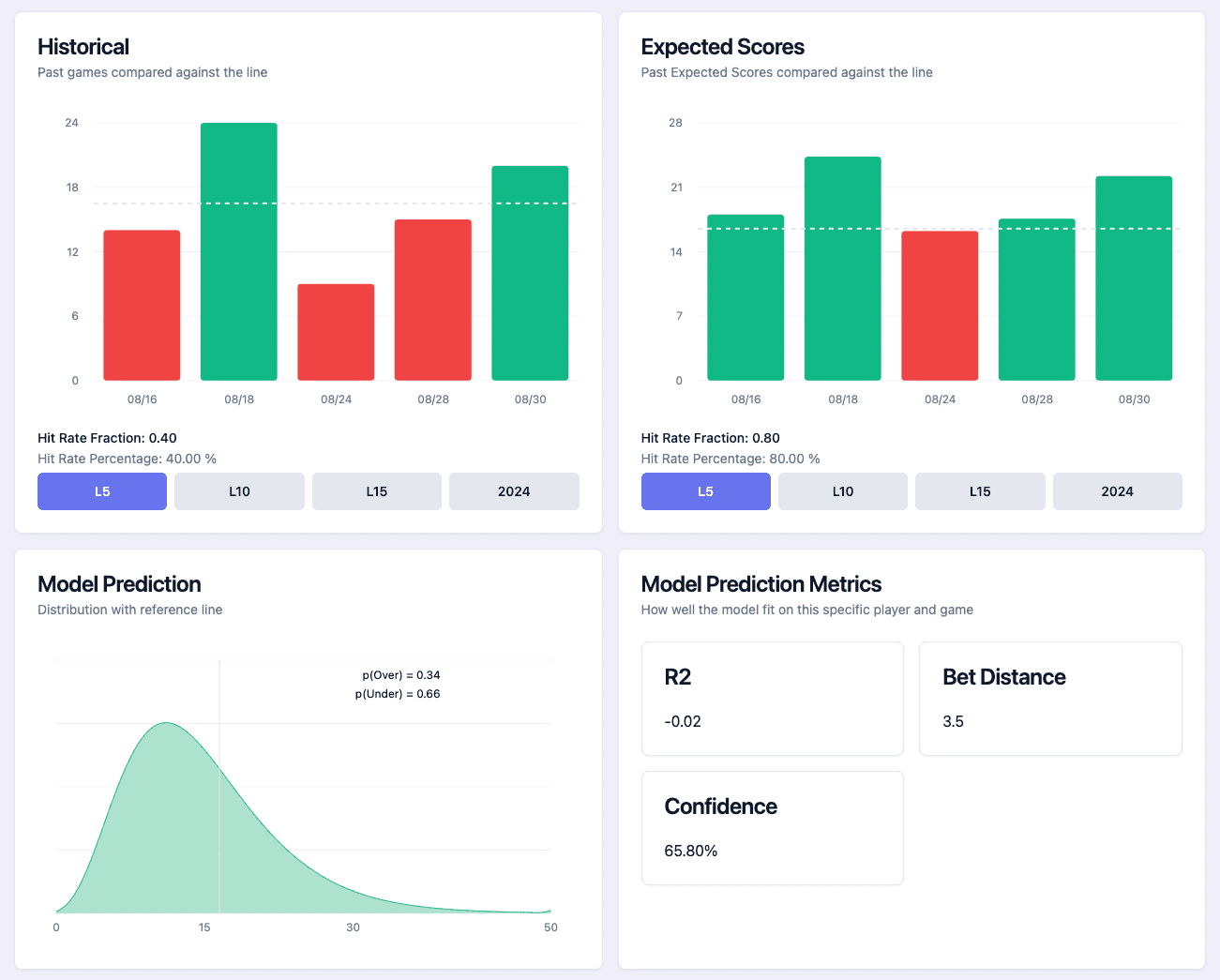Select L15 range in Historical card
Screen dimensions: 1220x980
pyautogui.click(x=377, y=491)
